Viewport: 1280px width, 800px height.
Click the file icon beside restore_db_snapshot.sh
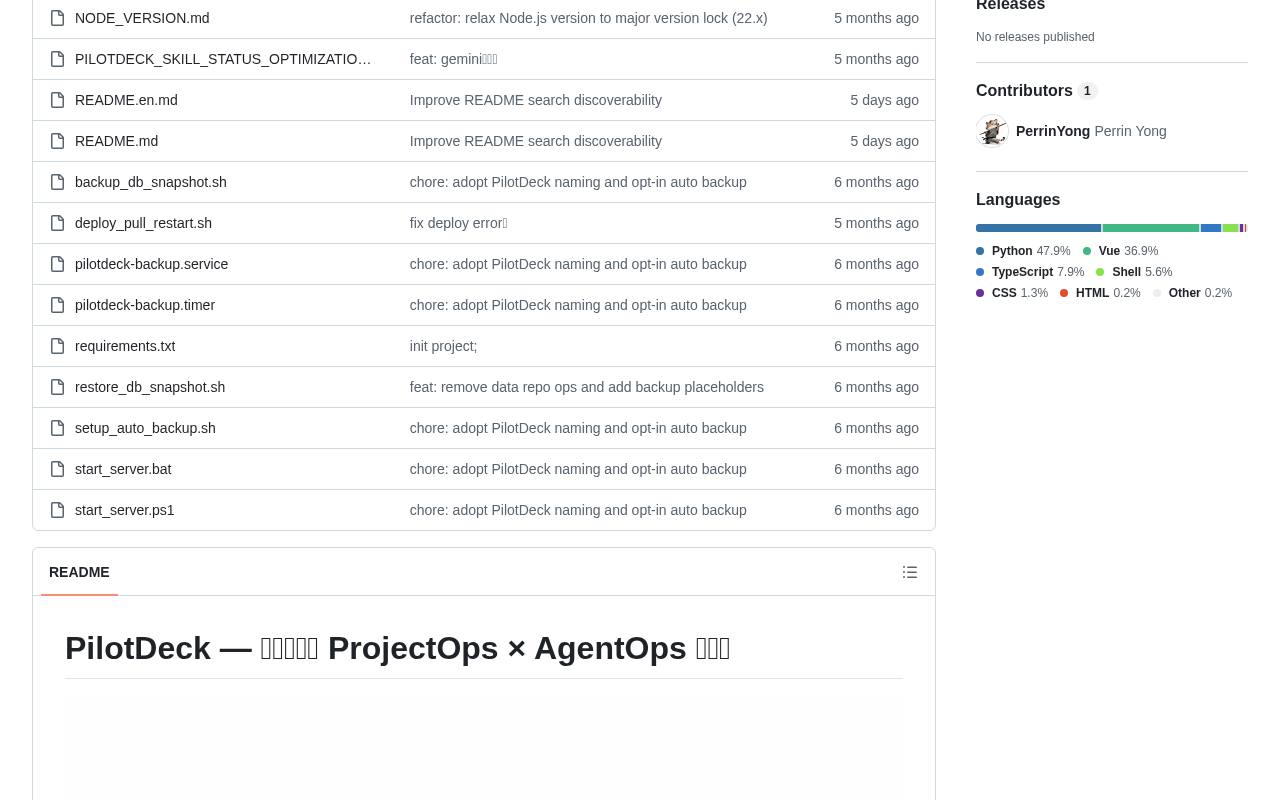pyautogui.click(x=57, y=387)
